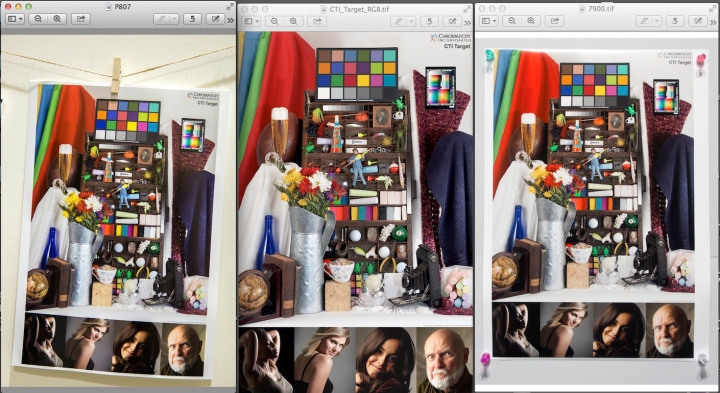
Task: Zoom in on CTI_Target_RGB.tif image
Action: click(293, 21)
